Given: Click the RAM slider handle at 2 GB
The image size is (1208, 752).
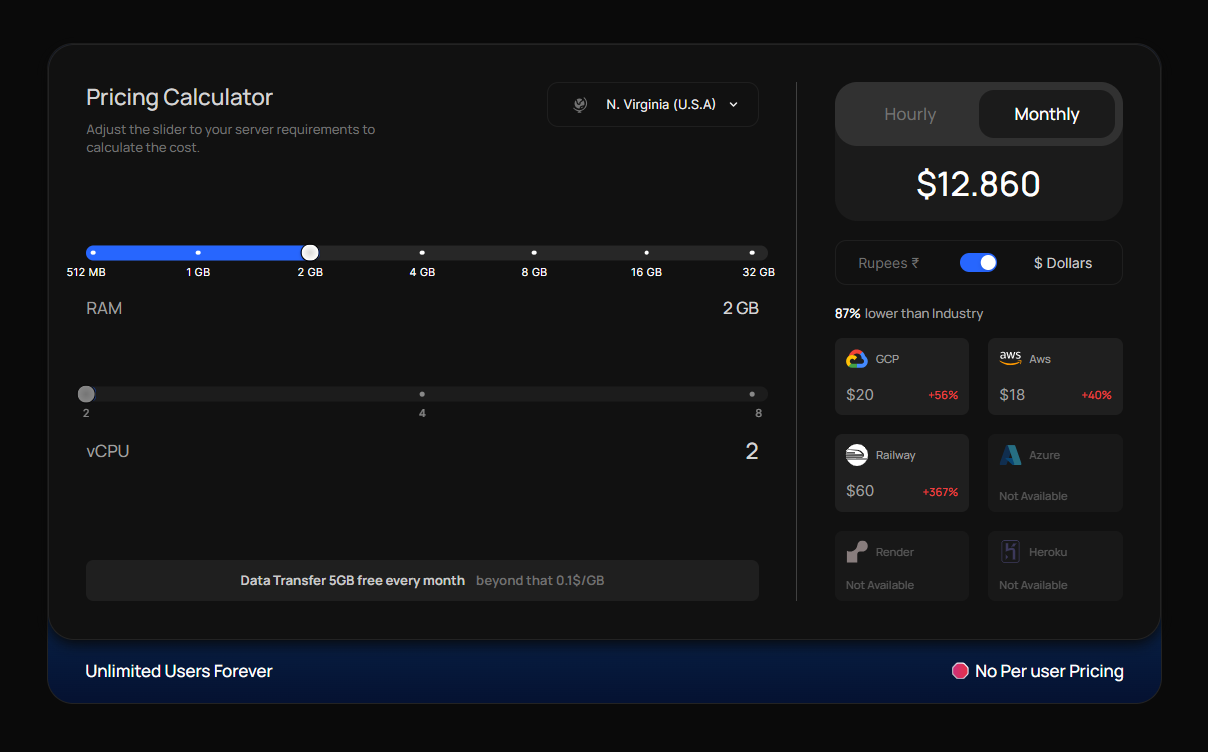Looking at the screenshot, I should (310, 253).
